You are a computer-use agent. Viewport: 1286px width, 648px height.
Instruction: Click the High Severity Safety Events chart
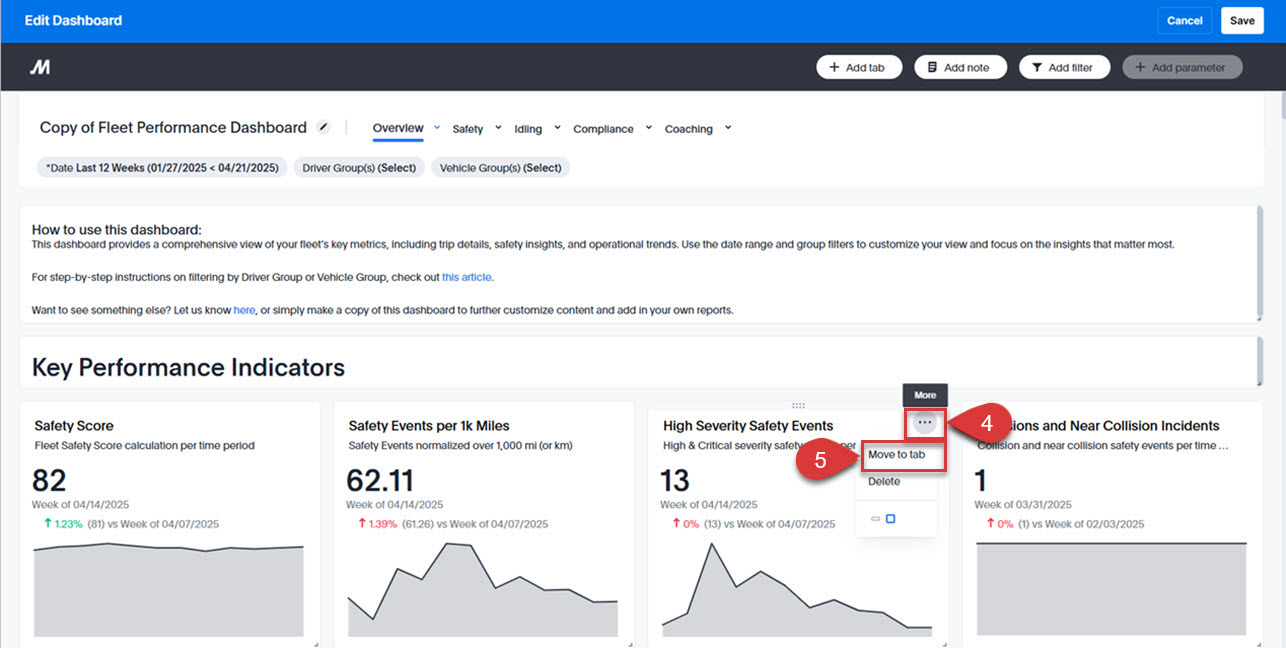[797, 590]
